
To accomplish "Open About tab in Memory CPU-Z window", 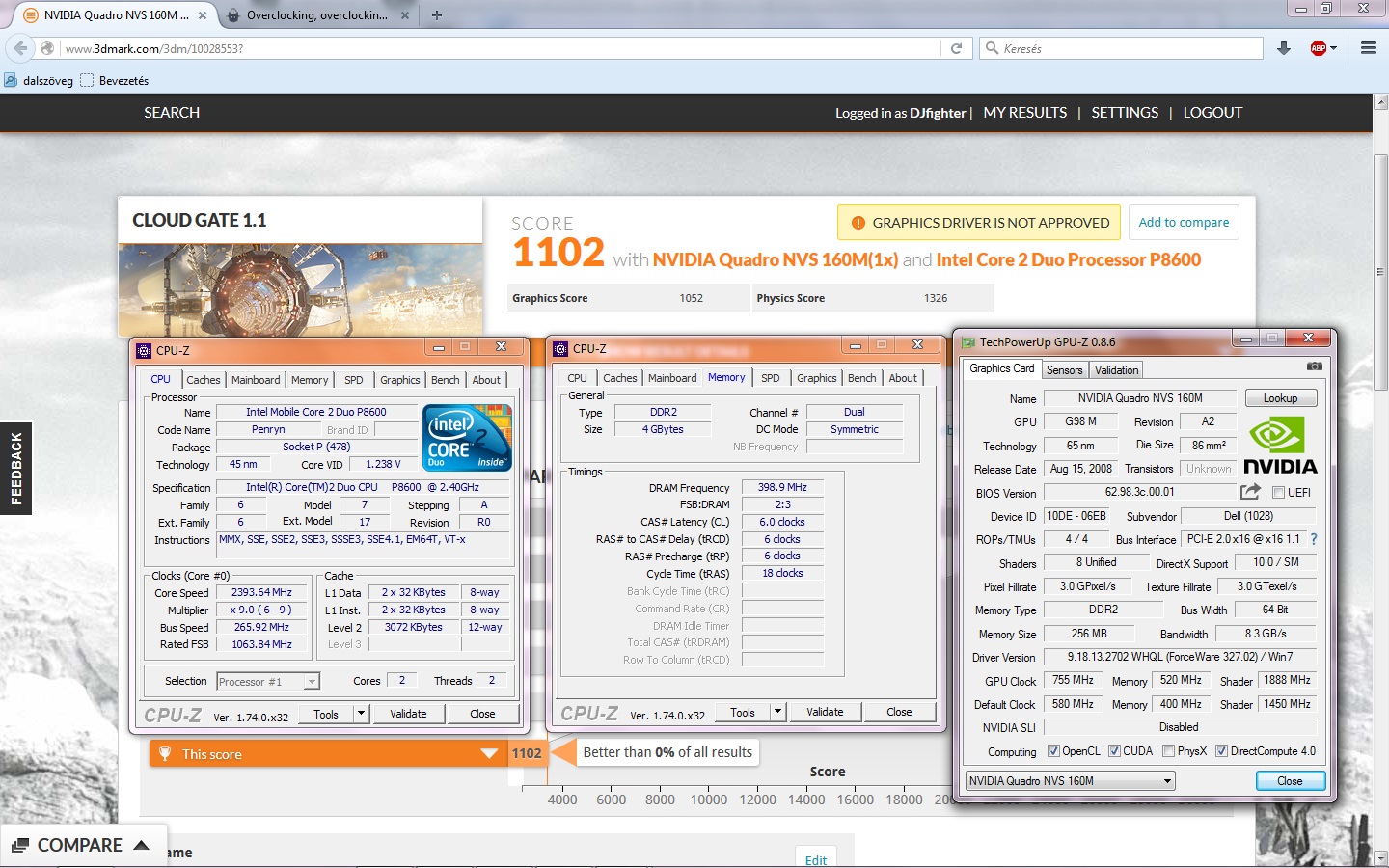I will (x=903, y=378).
